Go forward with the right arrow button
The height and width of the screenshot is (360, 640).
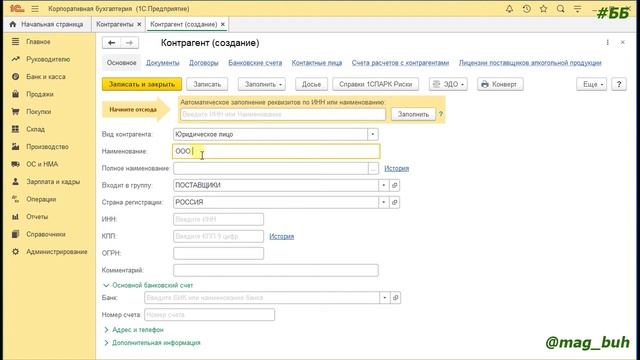tap(129, 42)
